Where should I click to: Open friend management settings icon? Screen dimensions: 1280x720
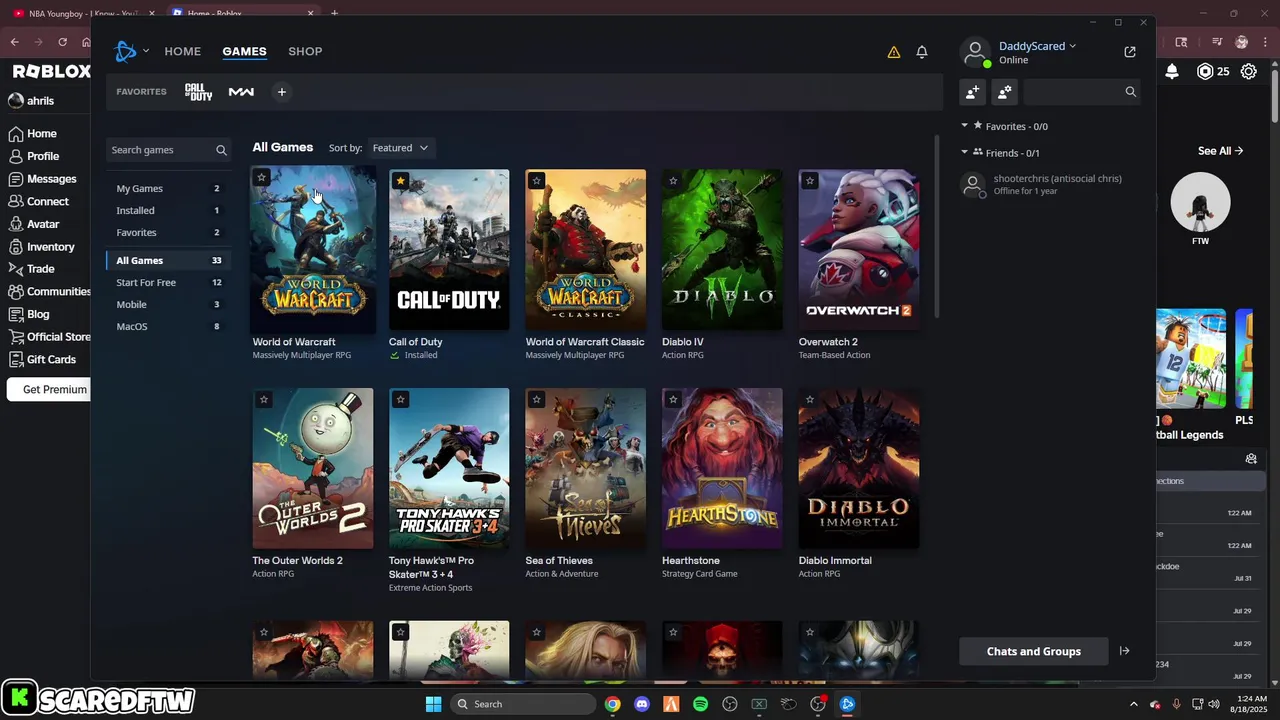pos(1004,92)
